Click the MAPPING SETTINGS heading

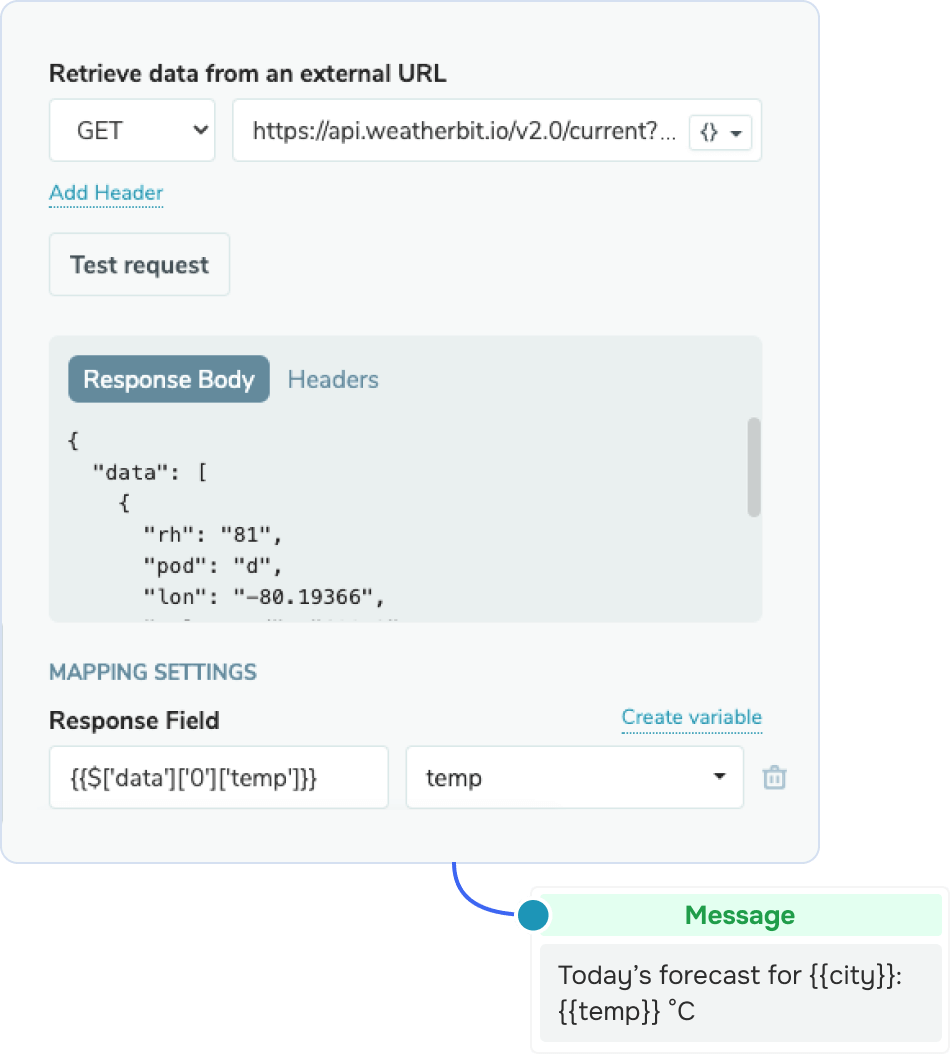point(153,672)
